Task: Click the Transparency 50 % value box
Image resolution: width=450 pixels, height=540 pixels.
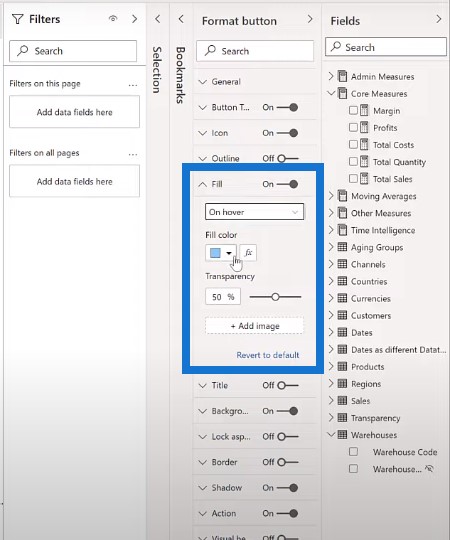Action: [223, 297]
